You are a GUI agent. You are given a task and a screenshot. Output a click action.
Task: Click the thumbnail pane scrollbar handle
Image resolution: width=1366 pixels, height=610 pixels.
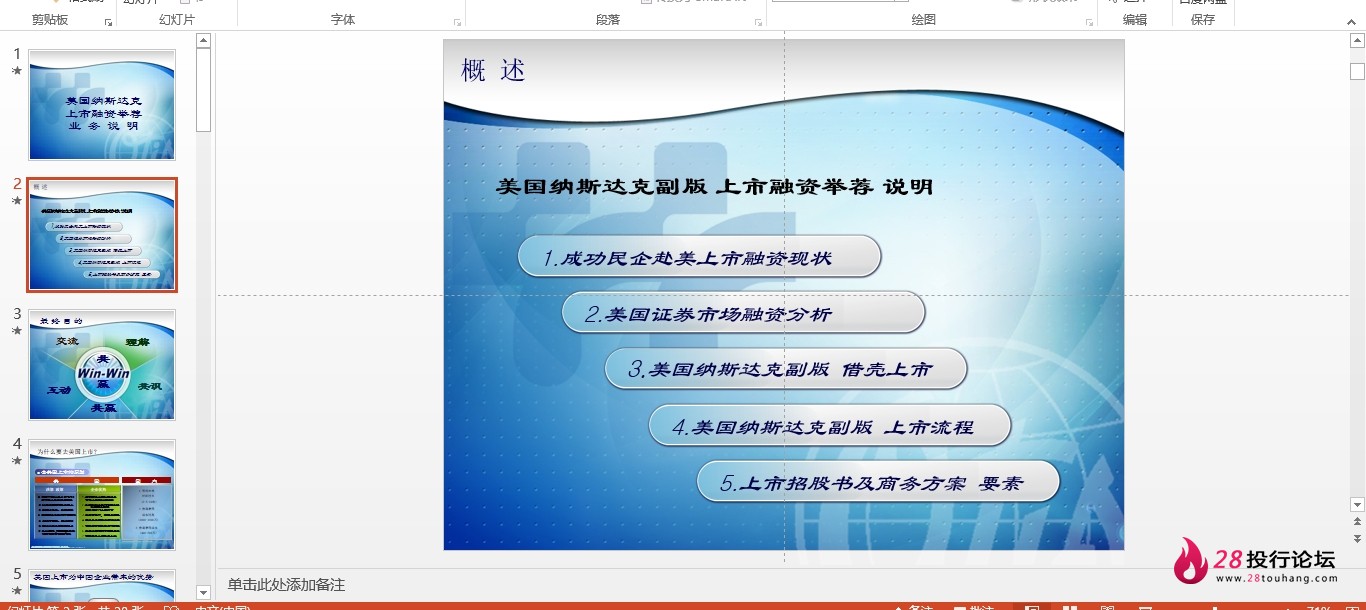coord(203,90)
